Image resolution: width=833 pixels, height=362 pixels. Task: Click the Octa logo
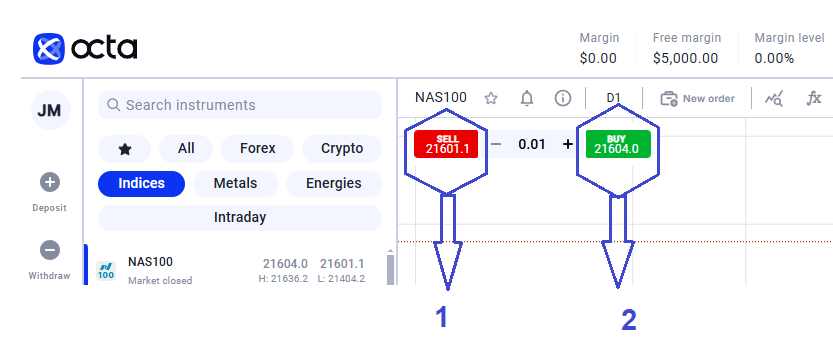[85, 49]
